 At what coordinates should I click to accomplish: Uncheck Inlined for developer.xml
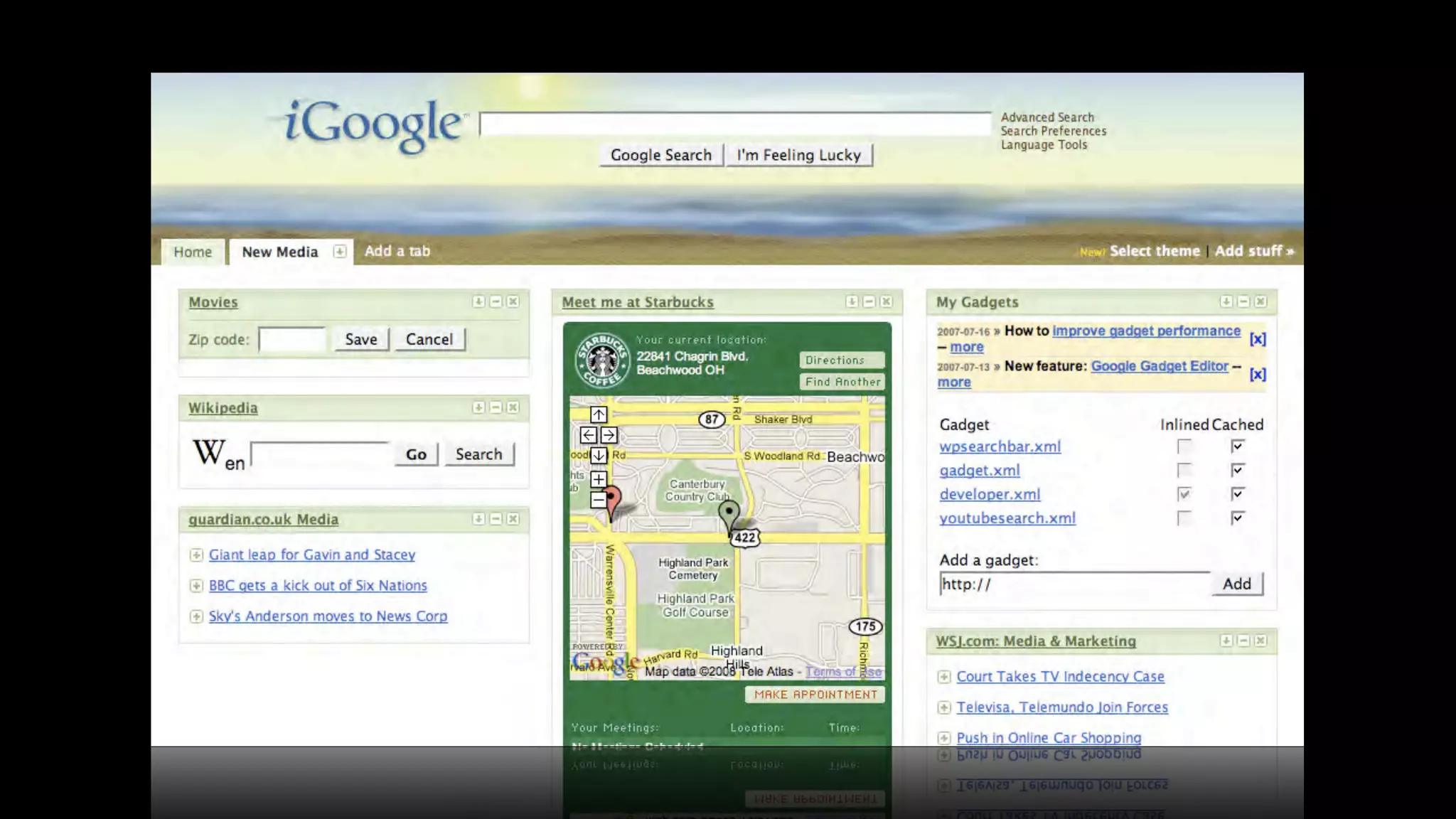click(1184, 494)
